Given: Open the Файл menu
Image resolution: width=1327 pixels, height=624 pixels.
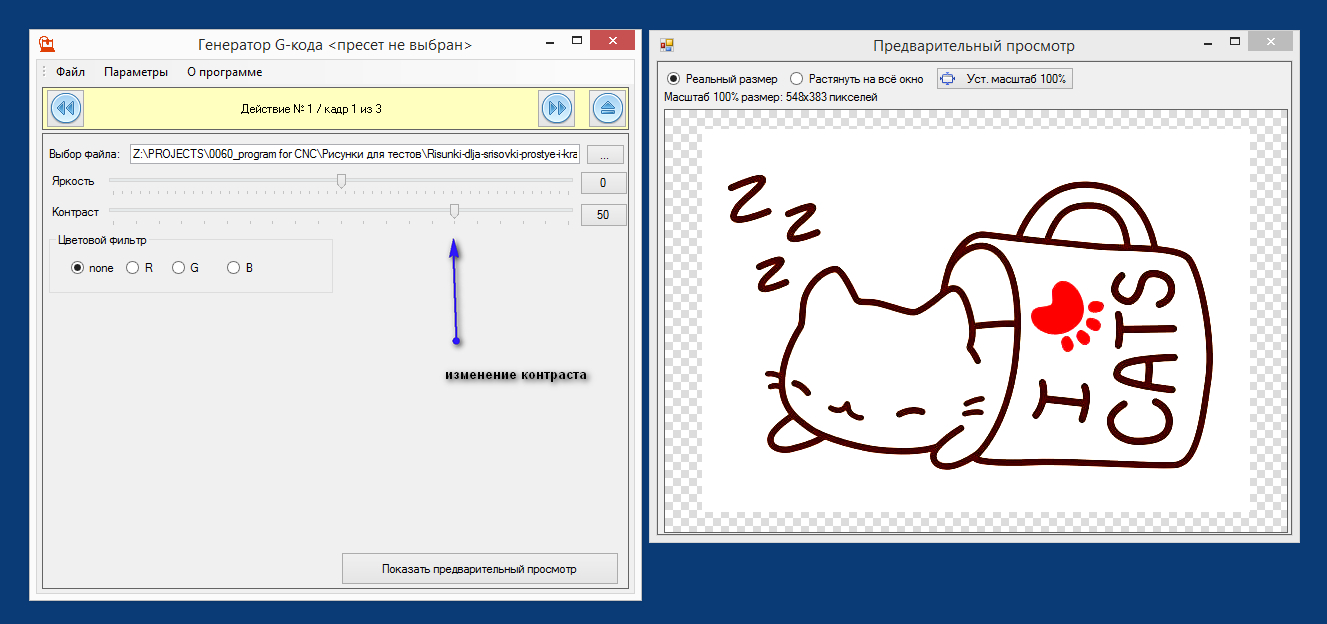Looking at the screenshot, I should pos(70,72).
